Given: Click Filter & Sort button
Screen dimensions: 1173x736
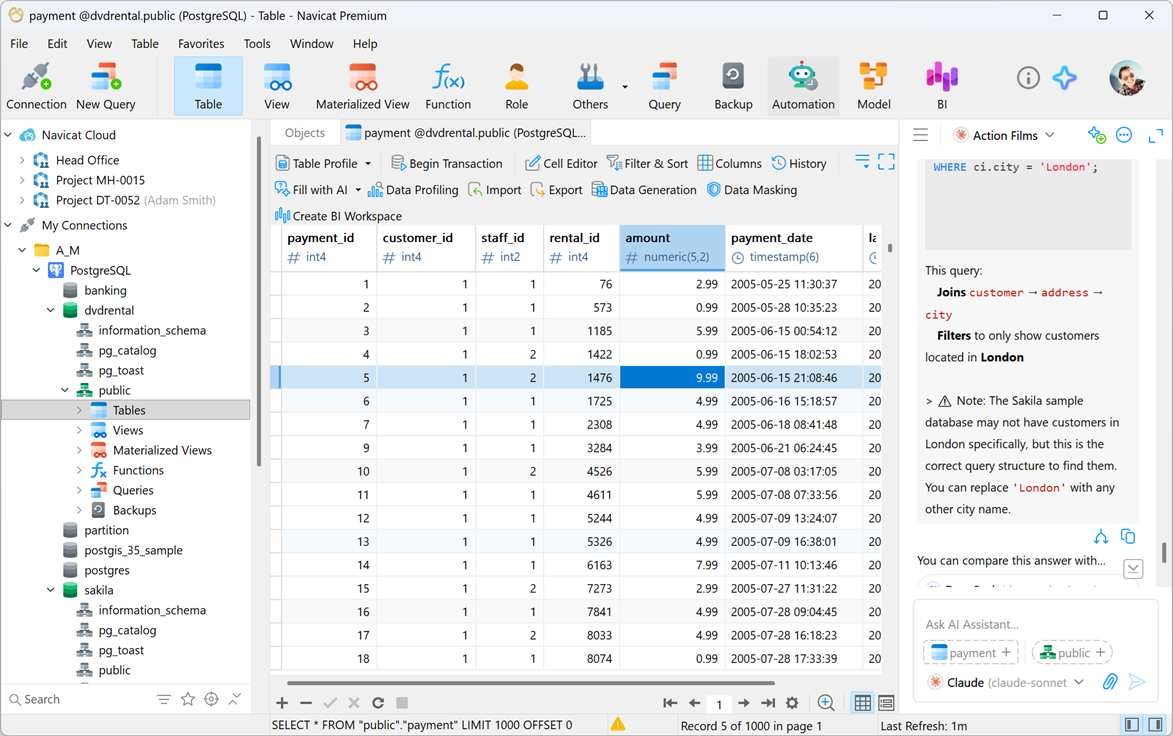Looking at the screenshot, I should point(647,164).
